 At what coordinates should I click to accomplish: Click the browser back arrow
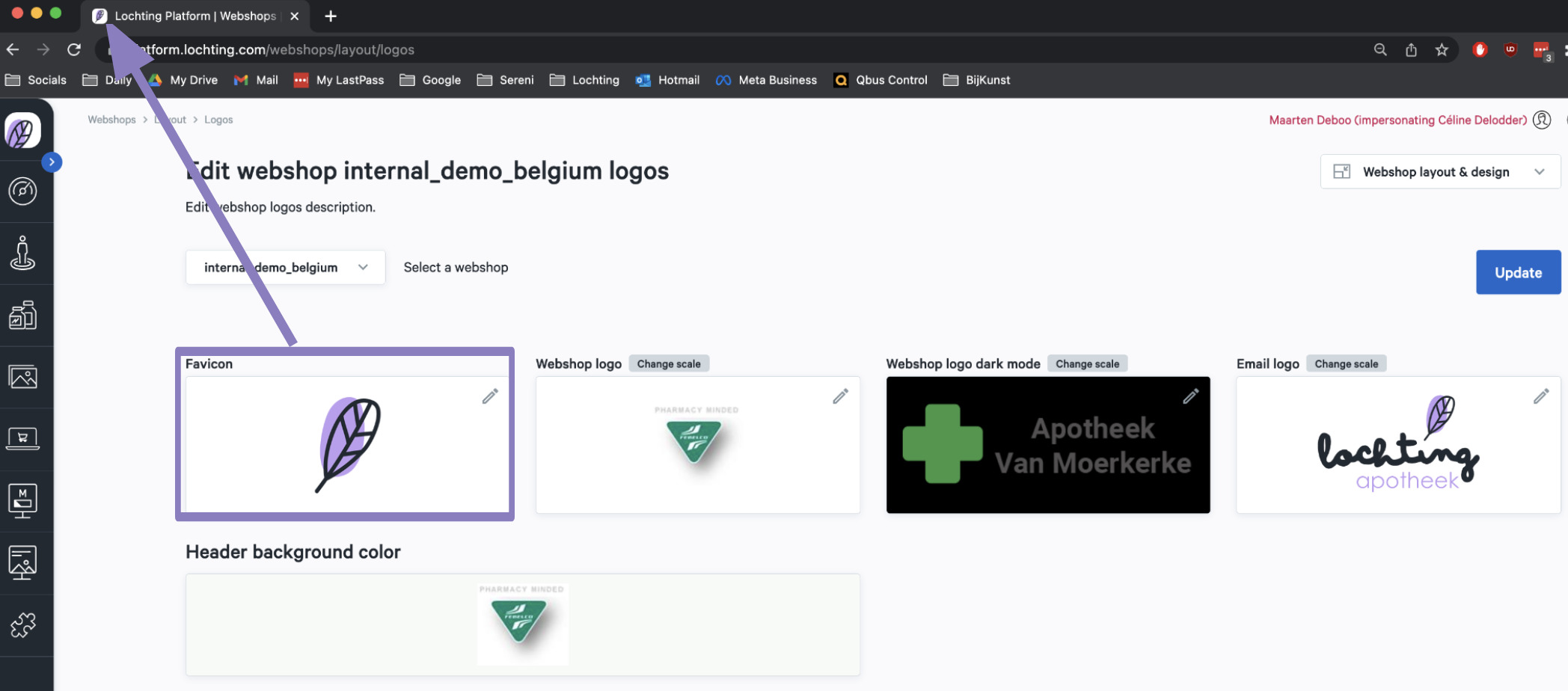click(x=13, y=49)
